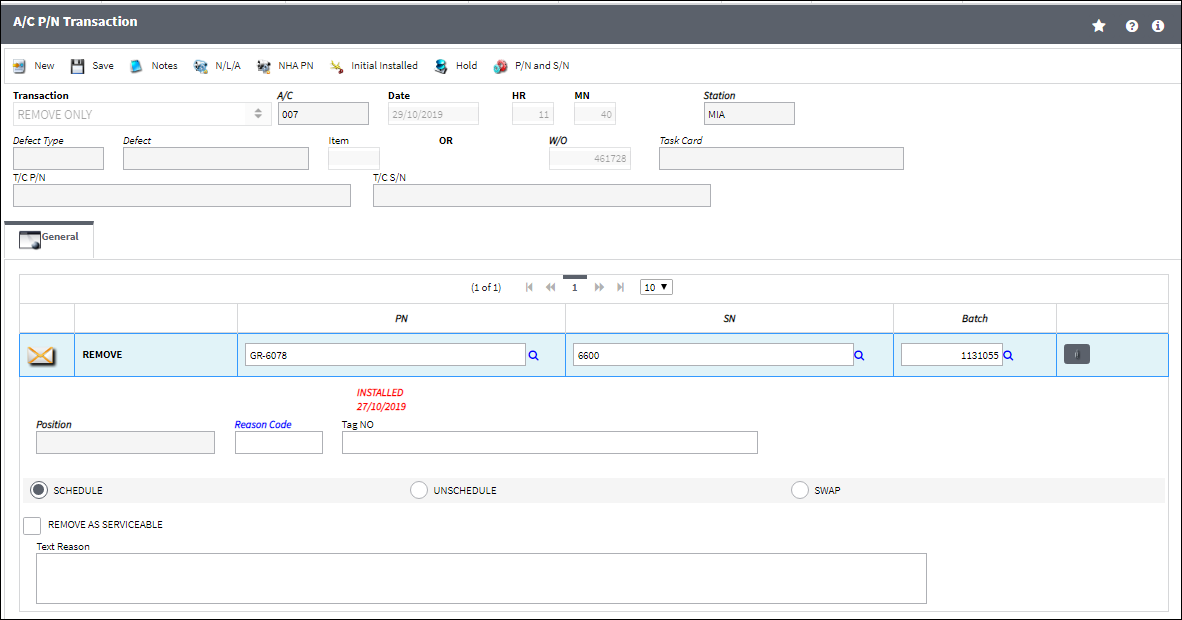The image size is (1182, 620).
Task: Click the N/L/A button label
Action: click(228, 66)
